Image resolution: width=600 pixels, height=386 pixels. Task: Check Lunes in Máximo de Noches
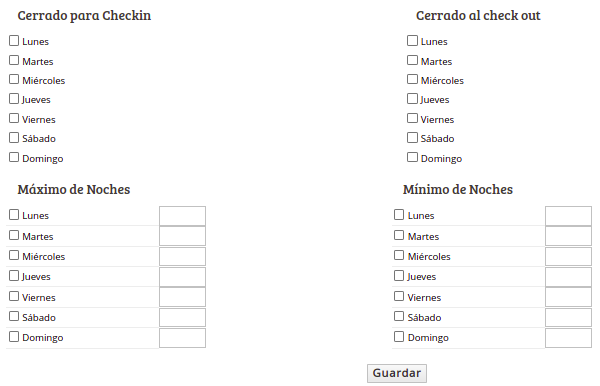click(14, 215)
